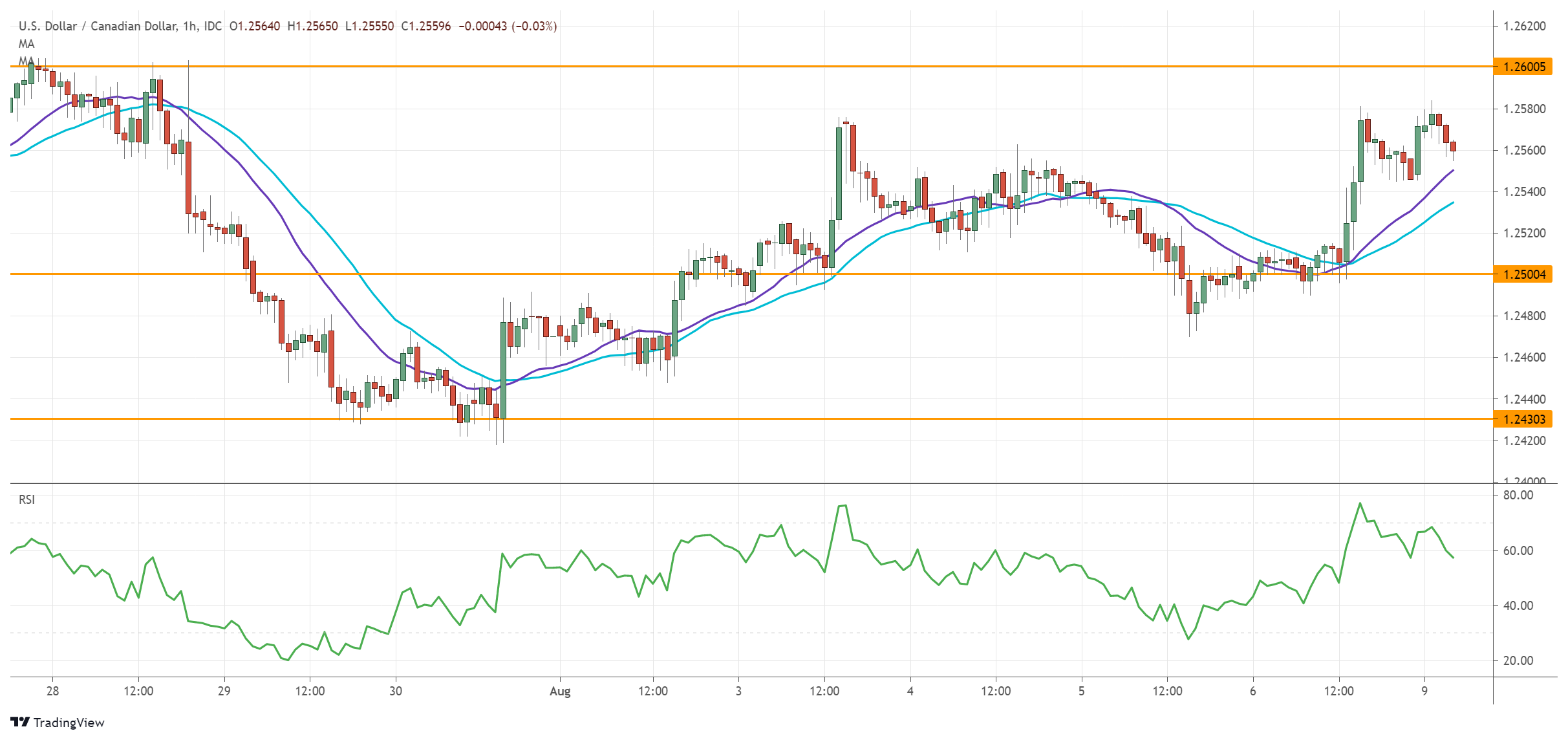This screenshot has width=1568, height=740.
Task: Click the RSI indicator label
Action: (27, 499)
